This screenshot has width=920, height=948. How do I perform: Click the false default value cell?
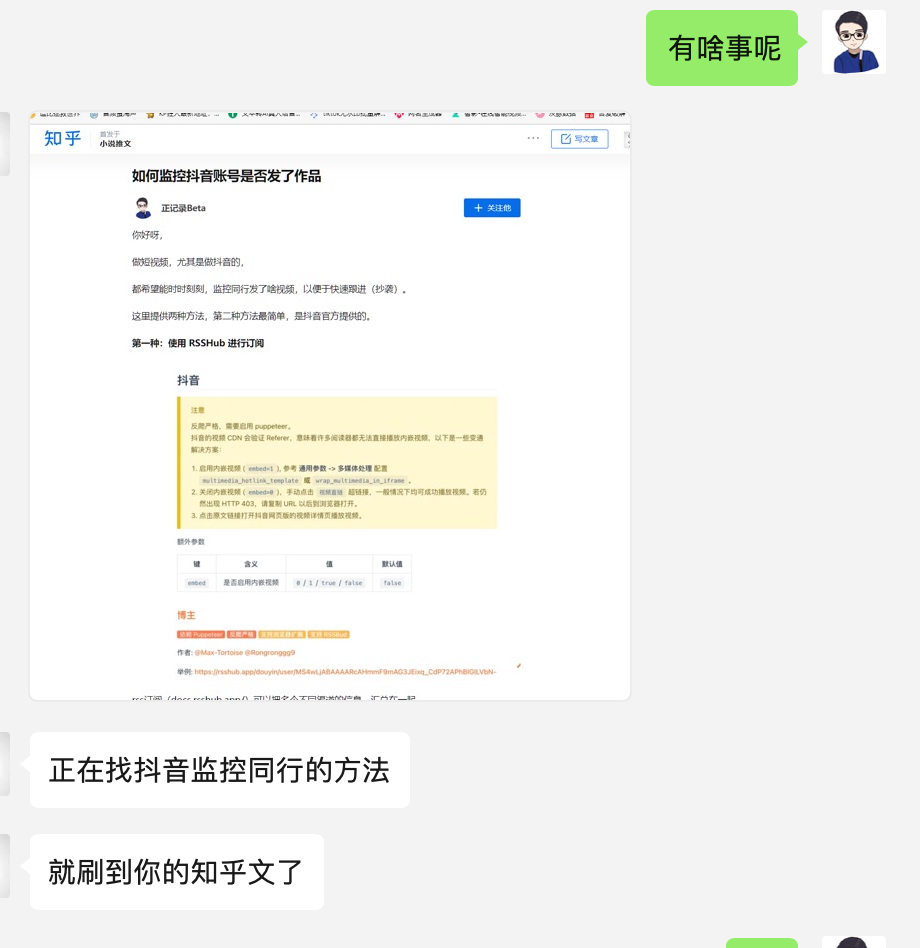(392, 583)
